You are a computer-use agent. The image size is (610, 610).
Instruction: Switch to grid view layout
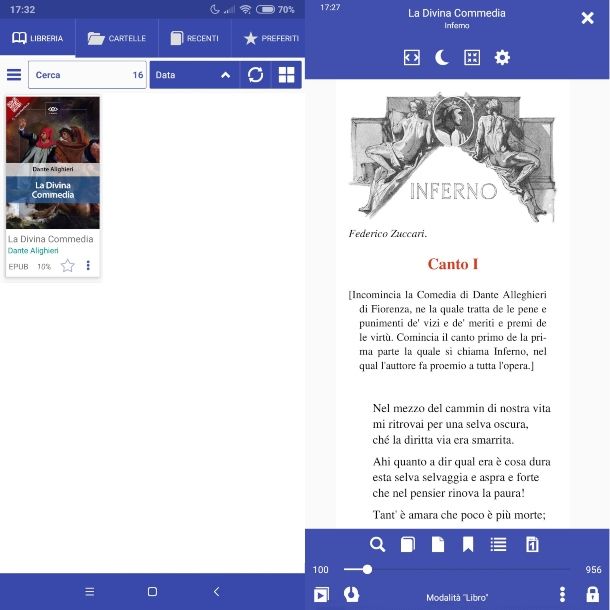click(x=286, y=75)
